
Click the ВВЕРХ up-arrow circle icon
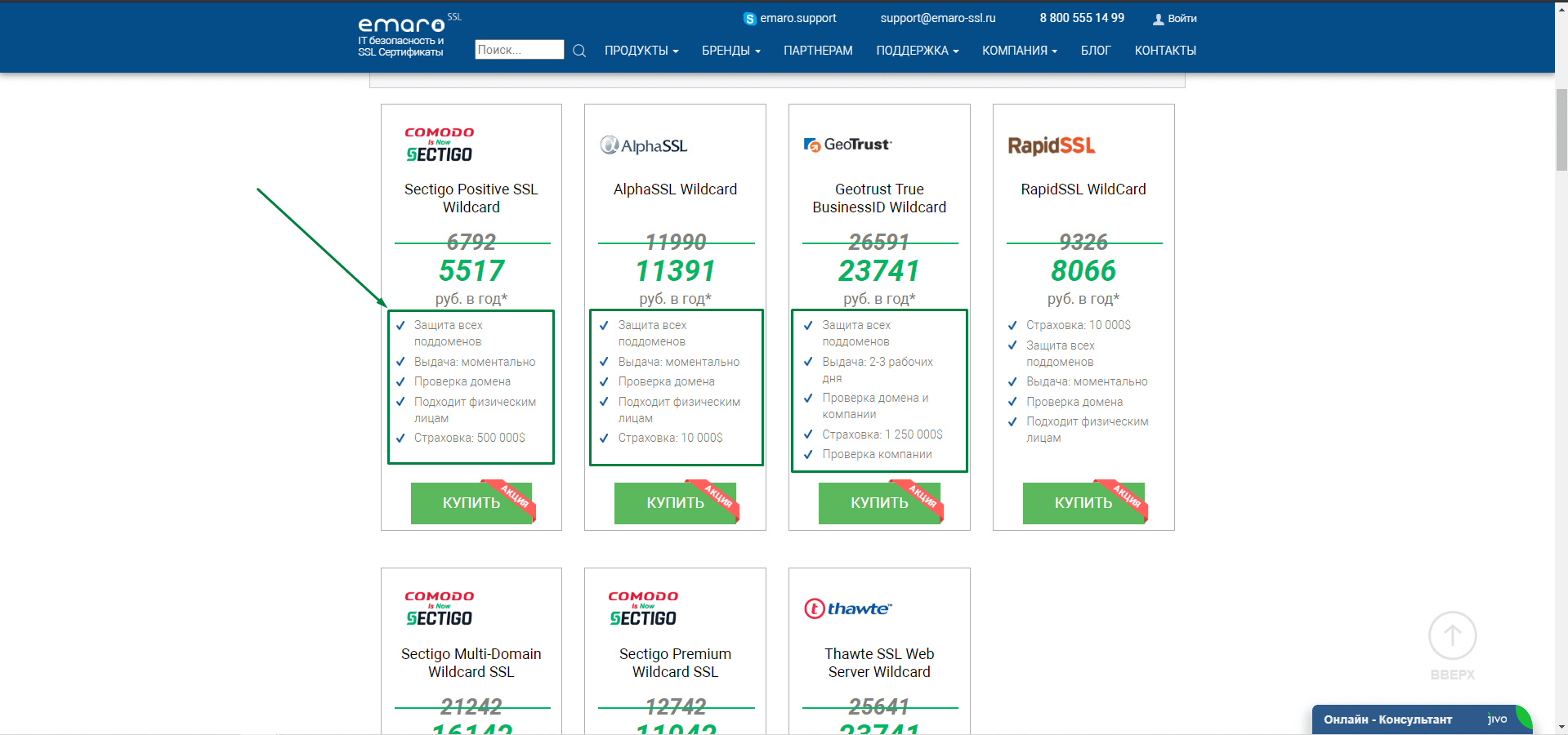[x=1452, y=635]
